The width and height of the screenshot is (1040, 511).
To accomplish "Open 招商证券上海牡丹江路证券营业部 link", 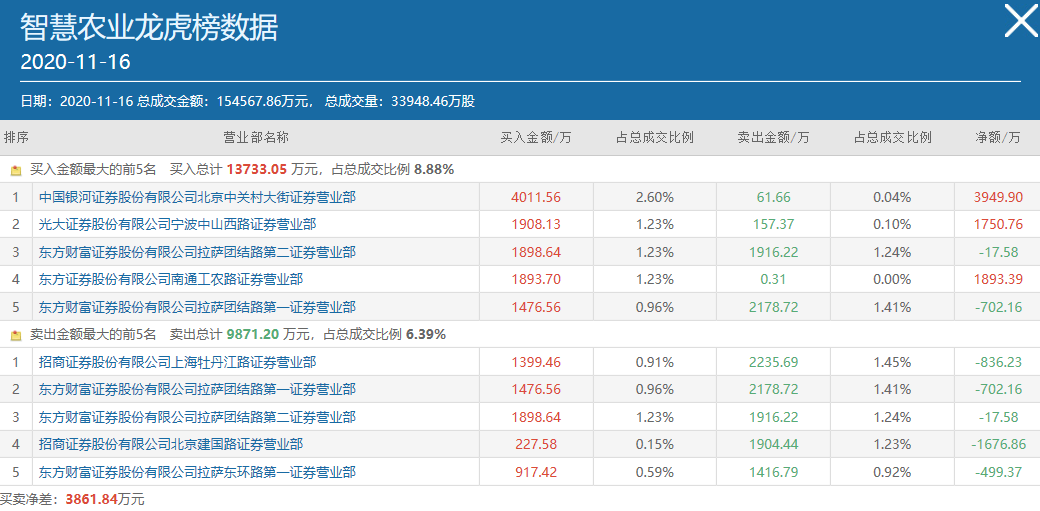I will (177, 362).
